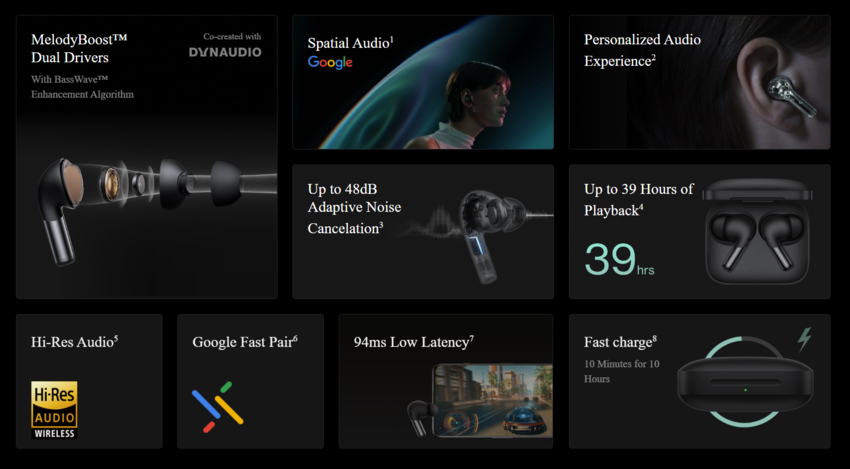
Task: Click the Fast charge heading
Action: click(x=620, y=342)
